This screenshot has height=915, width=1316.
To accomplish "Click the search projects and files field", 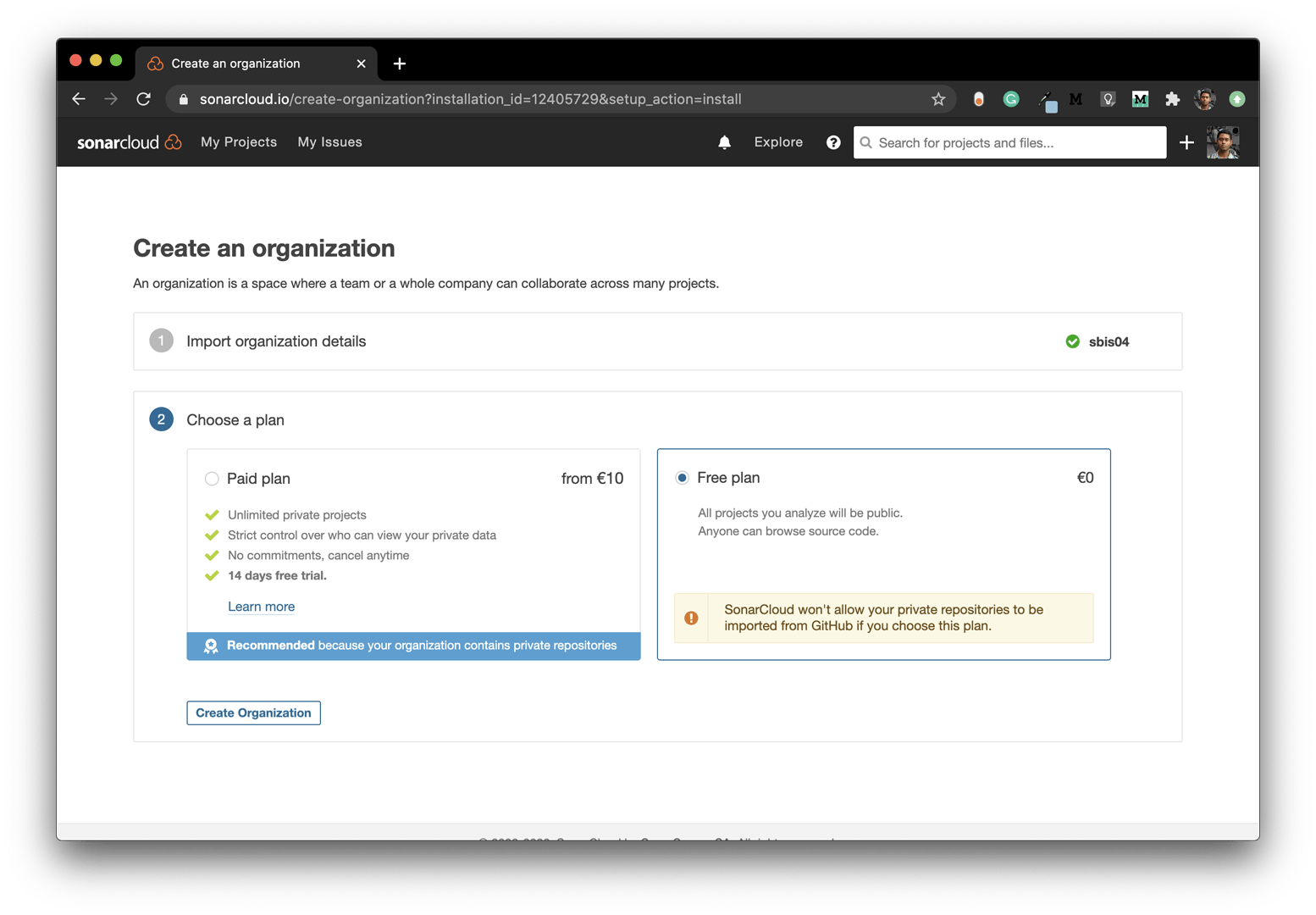I will tap(1008, 142).
